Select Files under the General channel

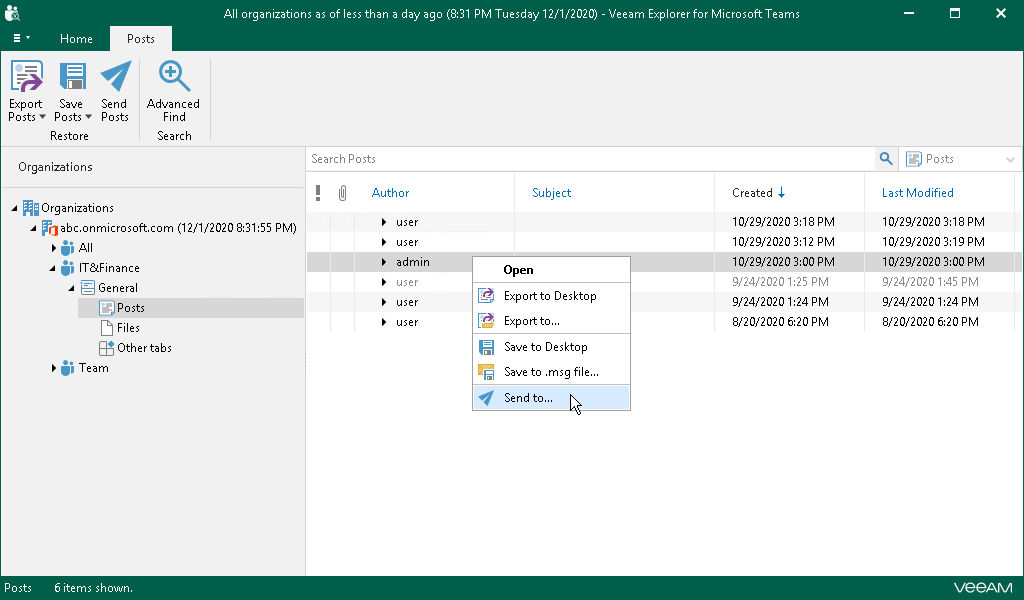[x=128, y=328]
